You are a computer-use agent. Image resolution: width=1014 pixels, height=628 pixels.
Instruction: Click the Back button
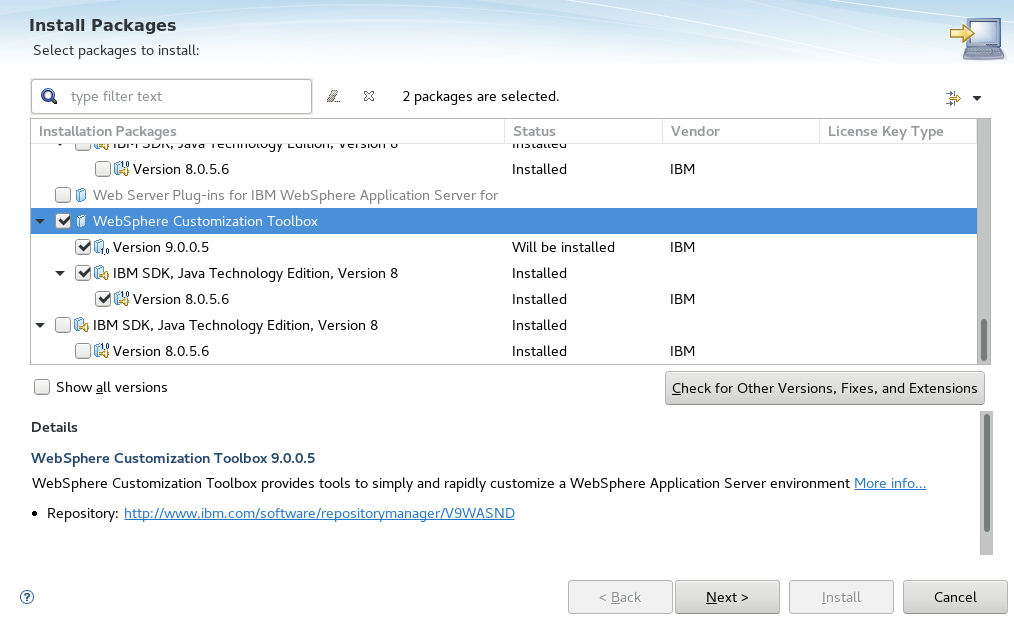point(620,597)
